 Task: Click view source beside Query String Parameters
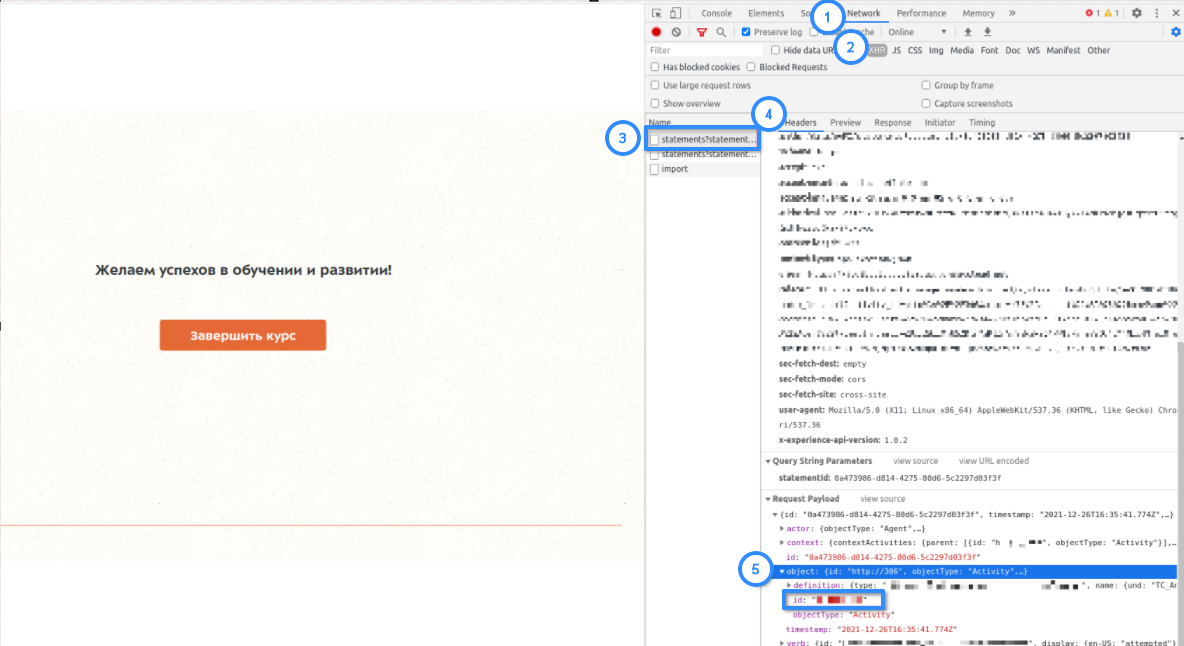pyautogui.click(x=915, y=461)
